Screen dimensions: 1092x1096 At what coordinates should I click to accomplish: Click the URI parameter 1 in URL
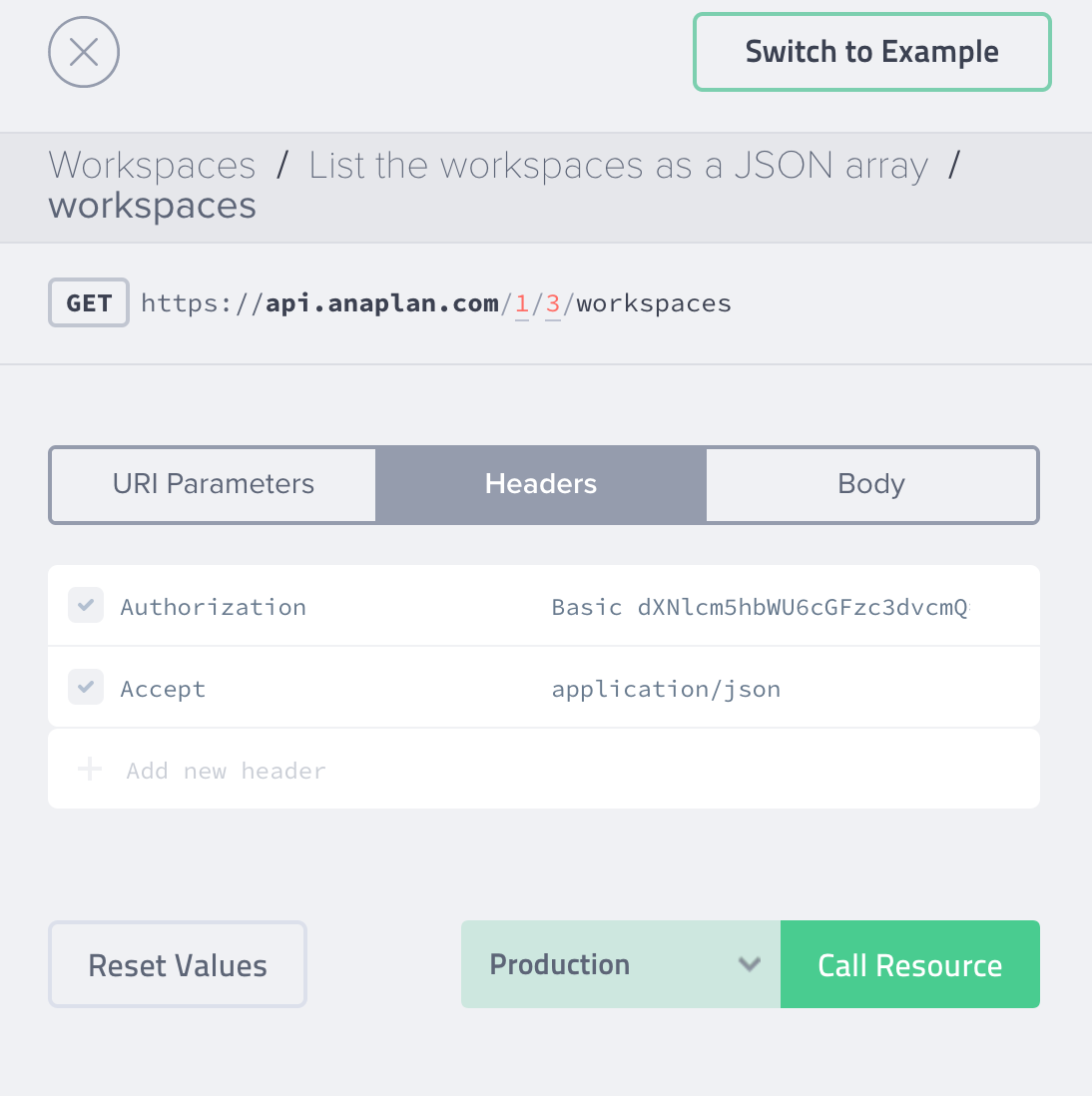pos(521,304)
